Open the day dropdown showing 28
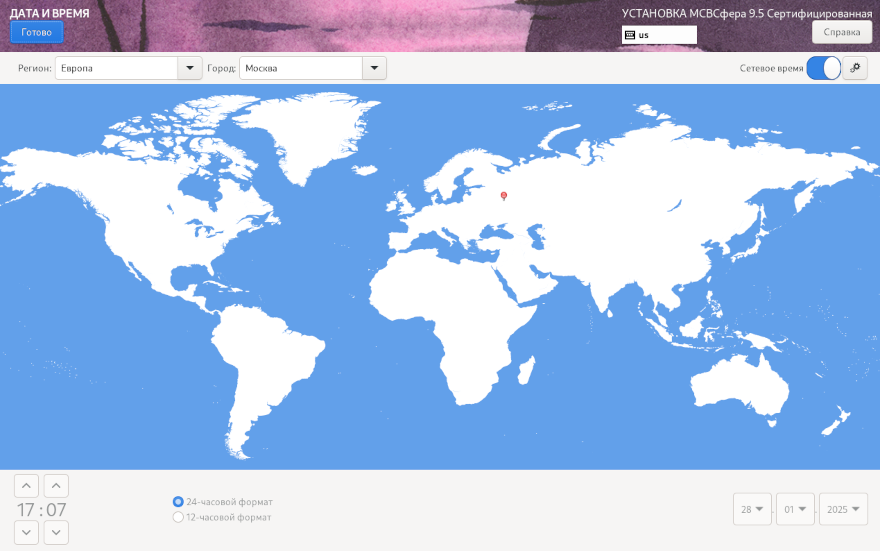This screenshot has height=551, width=880. pyautogui.click(x=752, y=509)
